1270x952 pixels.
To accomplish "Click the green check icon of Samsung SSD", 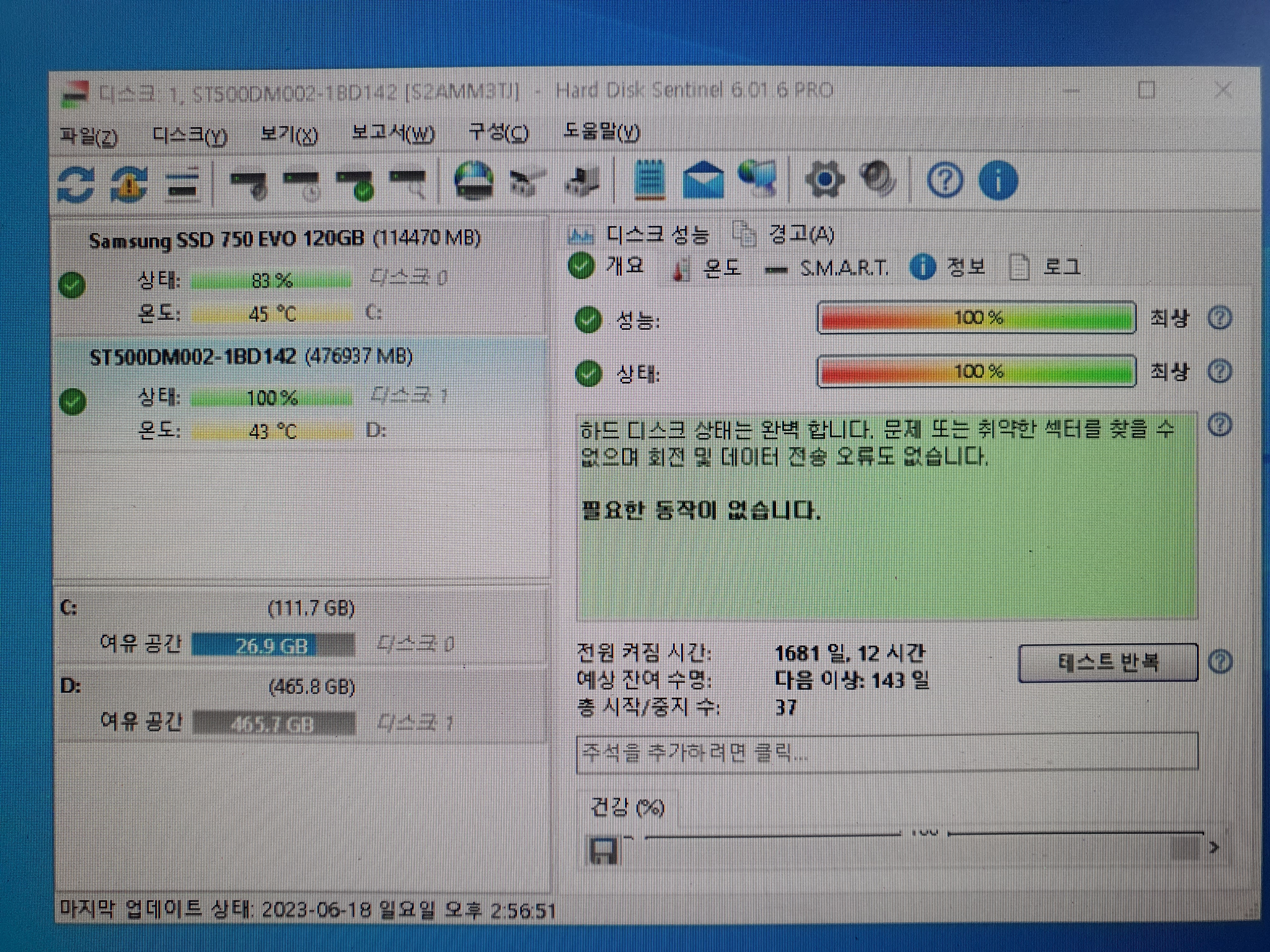I will pos(73,285).
